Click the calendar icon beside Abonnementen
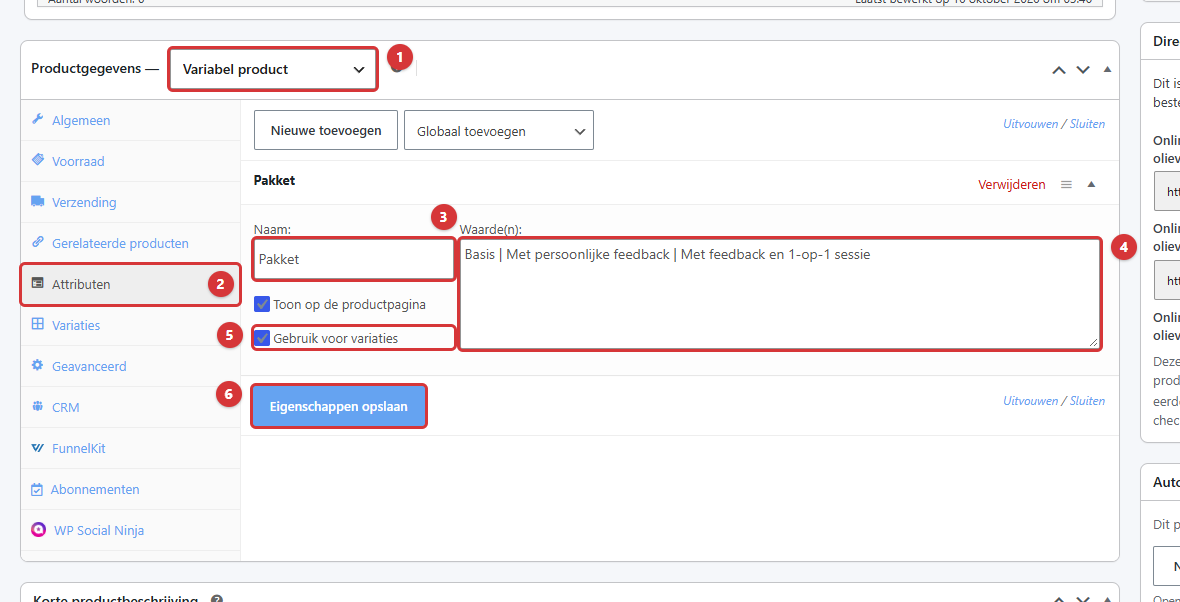 coord(37,489)
